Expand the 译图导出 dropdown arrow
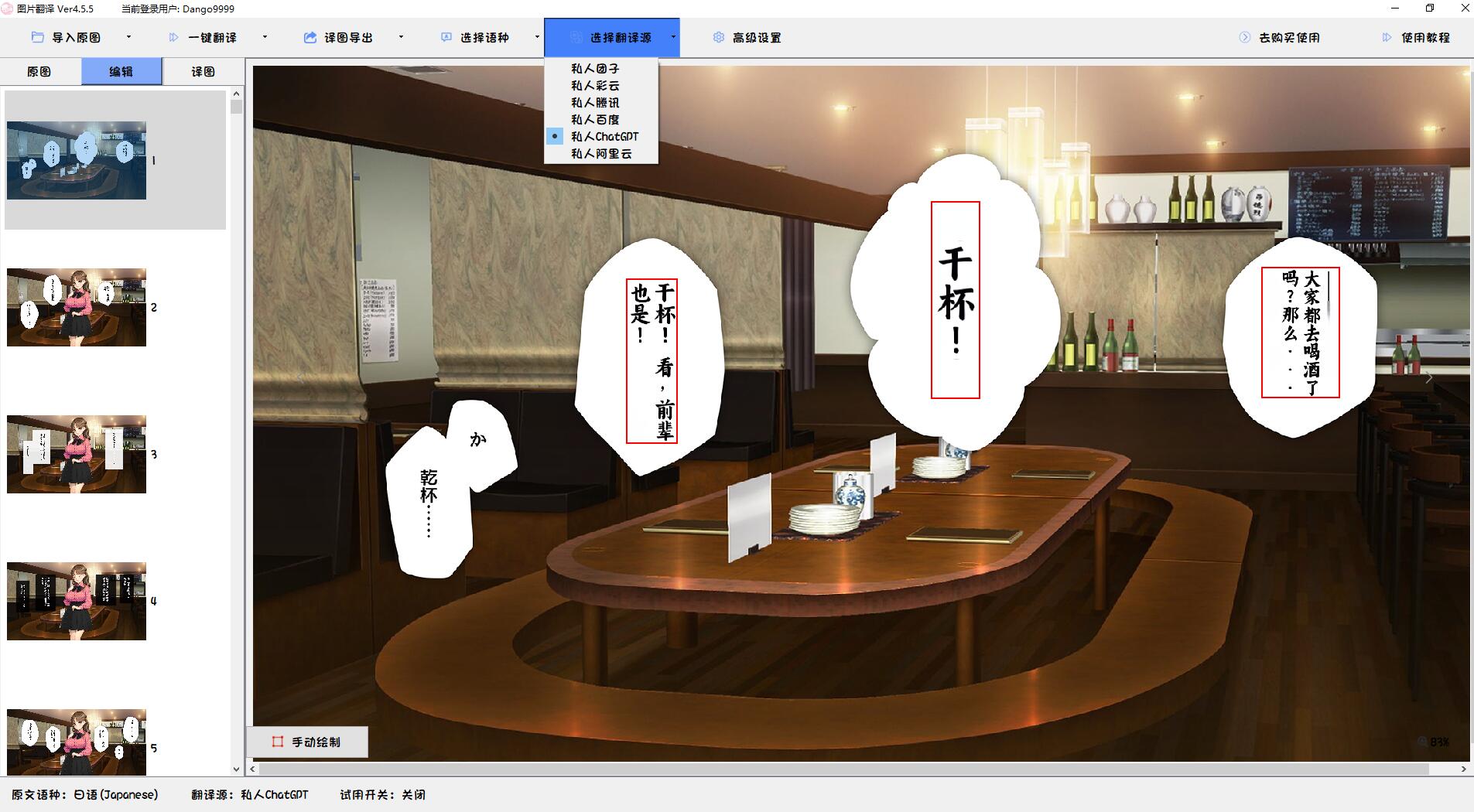 click(x=401, y=37)
